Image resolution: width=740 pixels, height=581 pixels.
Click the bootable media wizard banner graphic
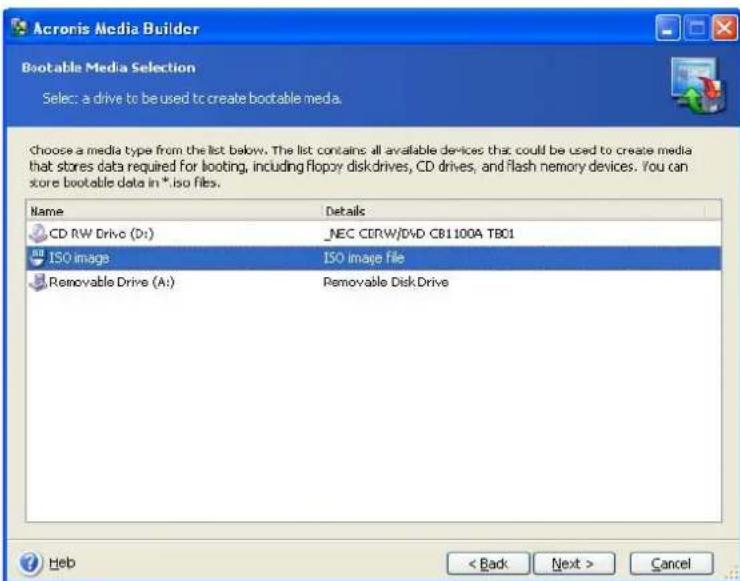click(698, 85)
